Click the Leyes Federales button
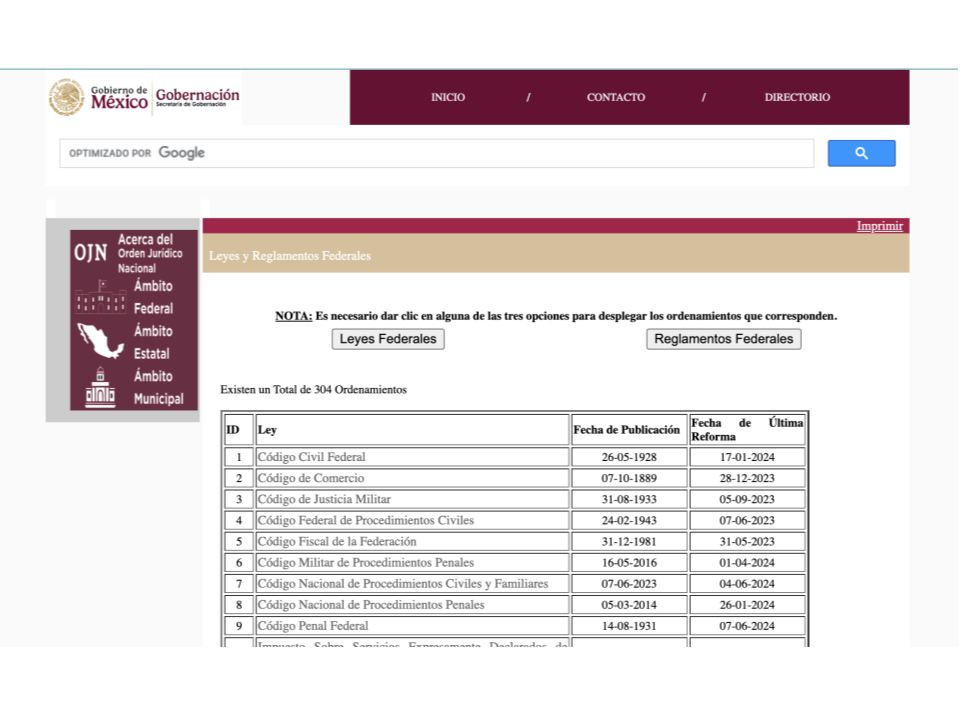Screen dimensions: 960x720 388,339
